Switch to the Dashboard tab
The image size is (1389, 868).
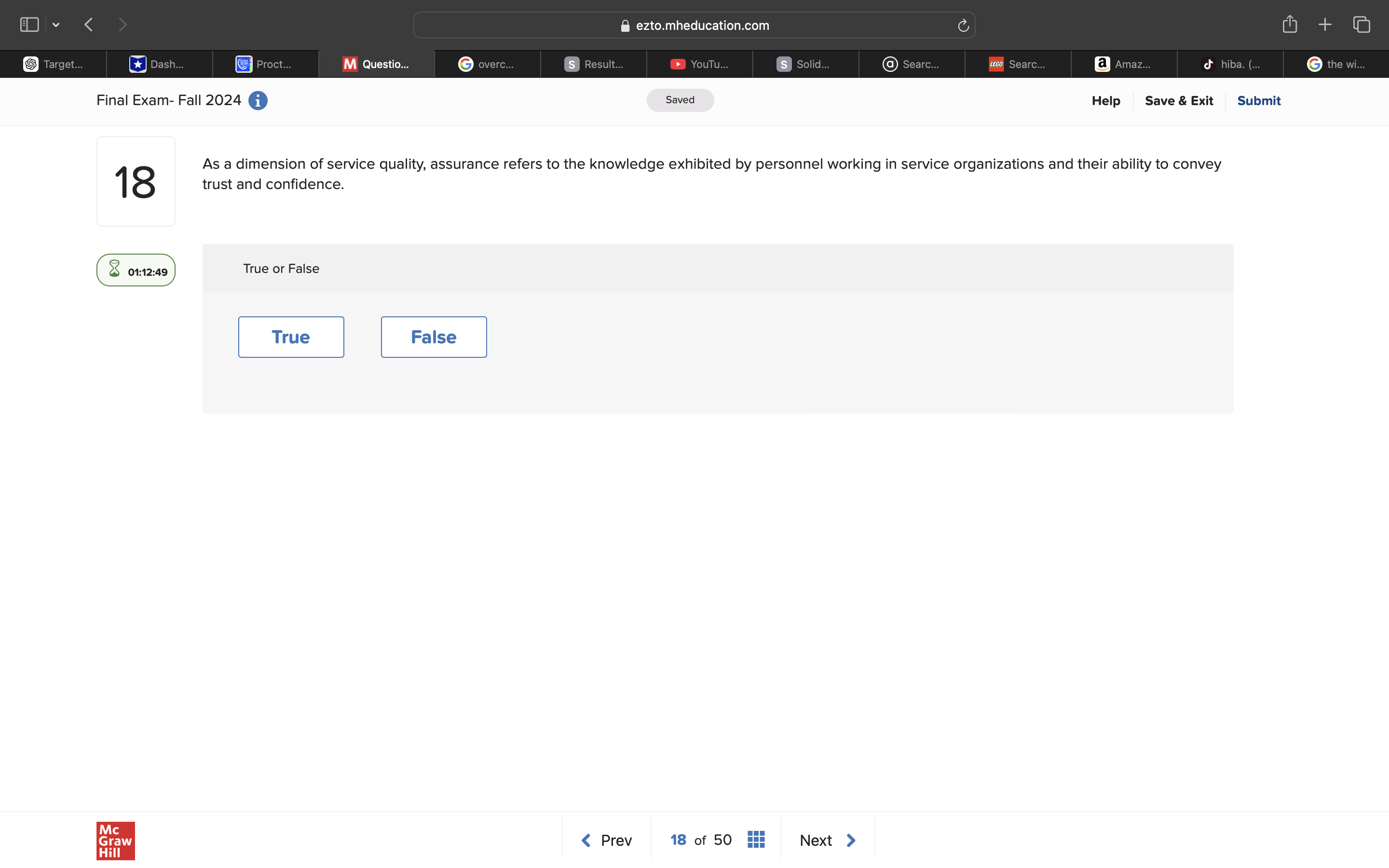[159, 64]
